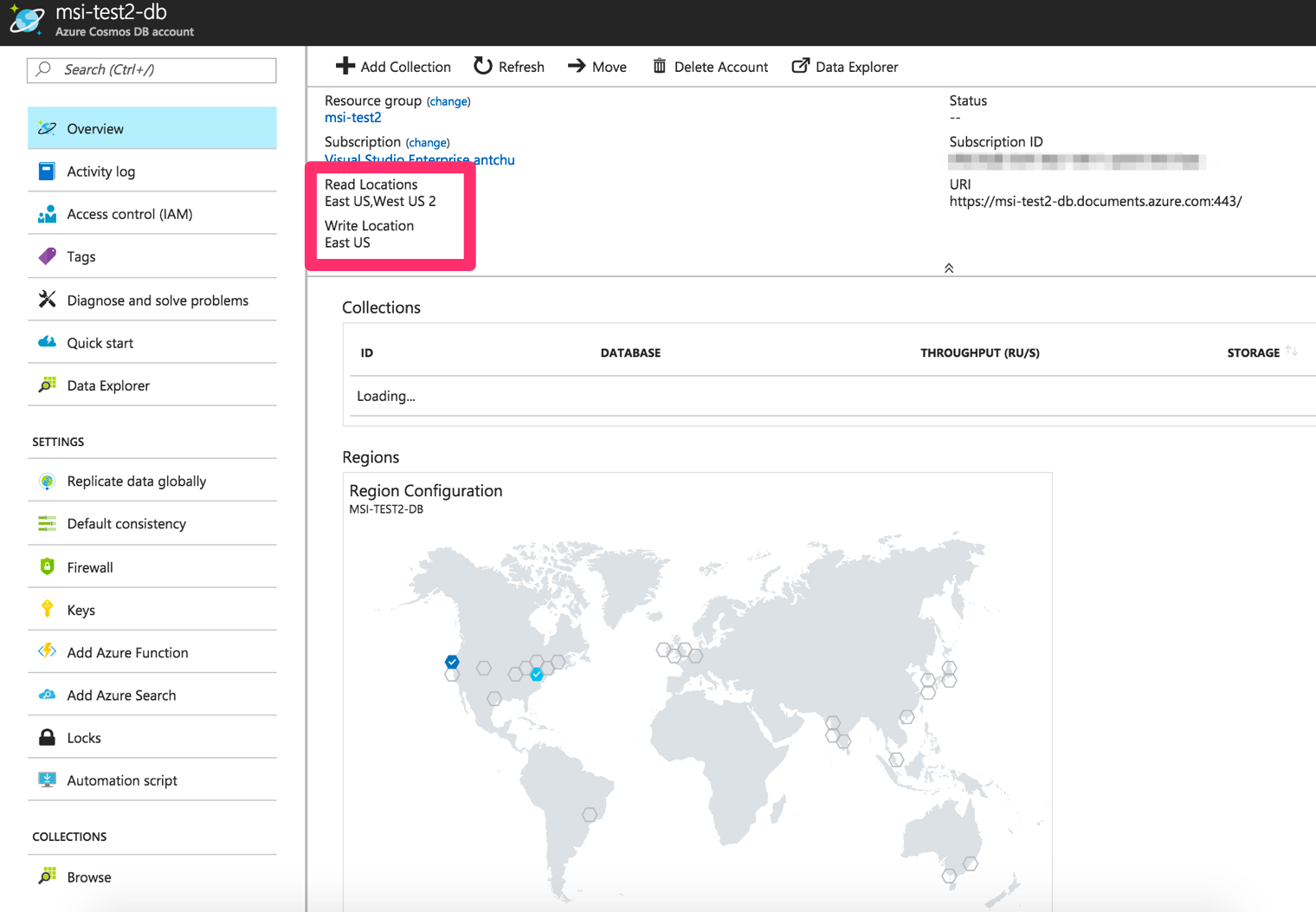Click the STORAGE column header text
The height and width of the screenshot is (912, 1316).
(x=1253, y=353)
